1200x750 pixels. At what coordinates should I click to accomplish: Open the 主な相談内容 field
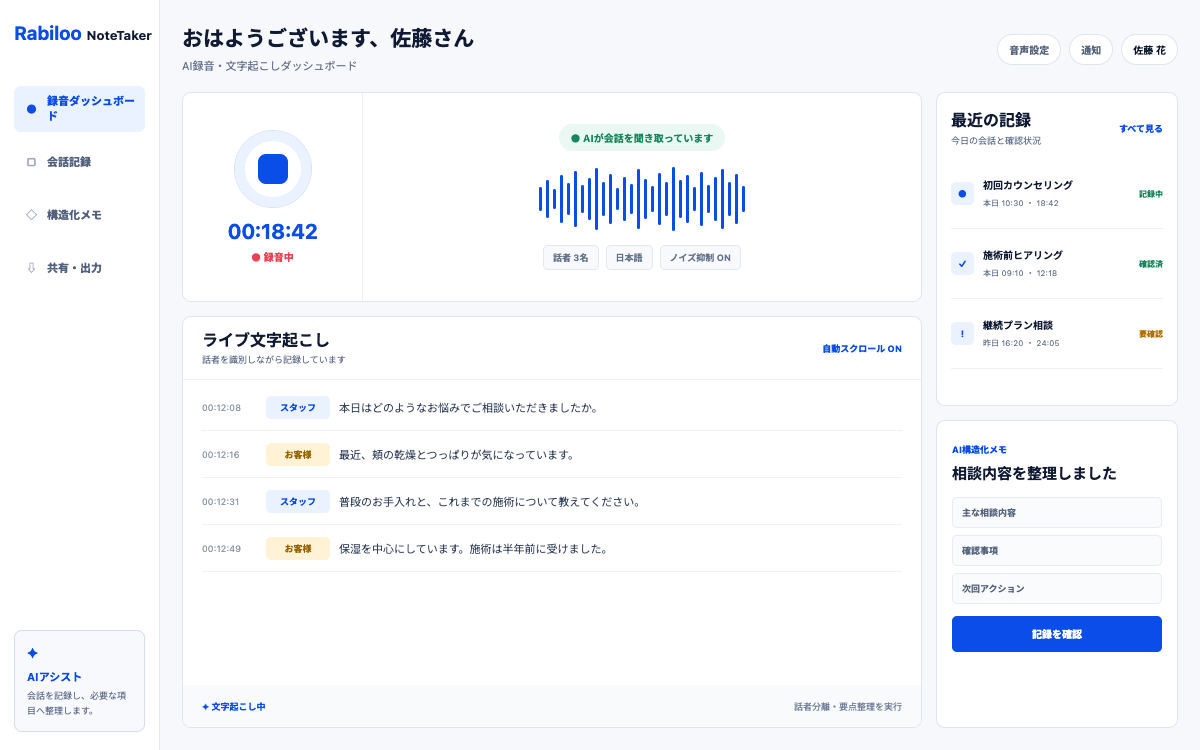[x=1057, y=512]
